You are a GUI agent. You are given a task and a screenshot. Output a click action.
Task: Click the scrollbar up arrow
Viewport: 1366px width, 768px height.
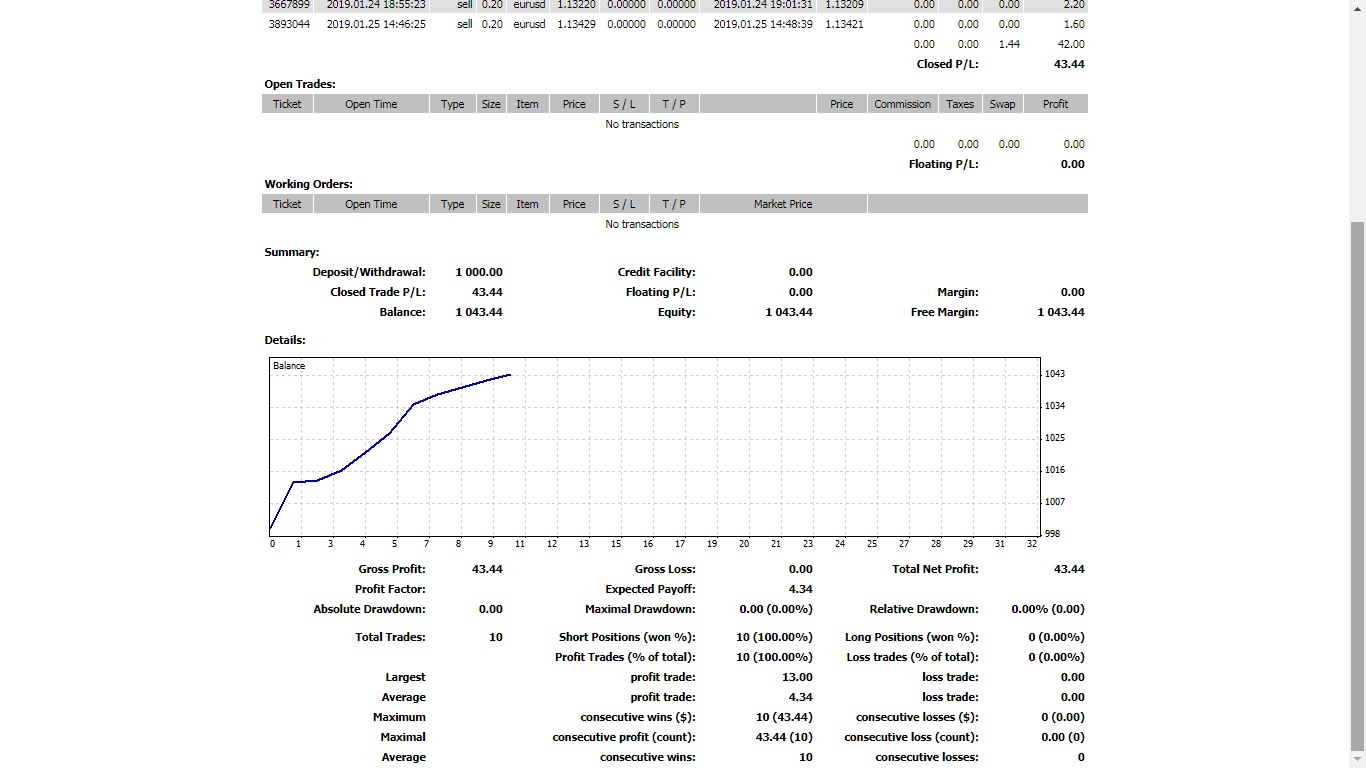1357,8
